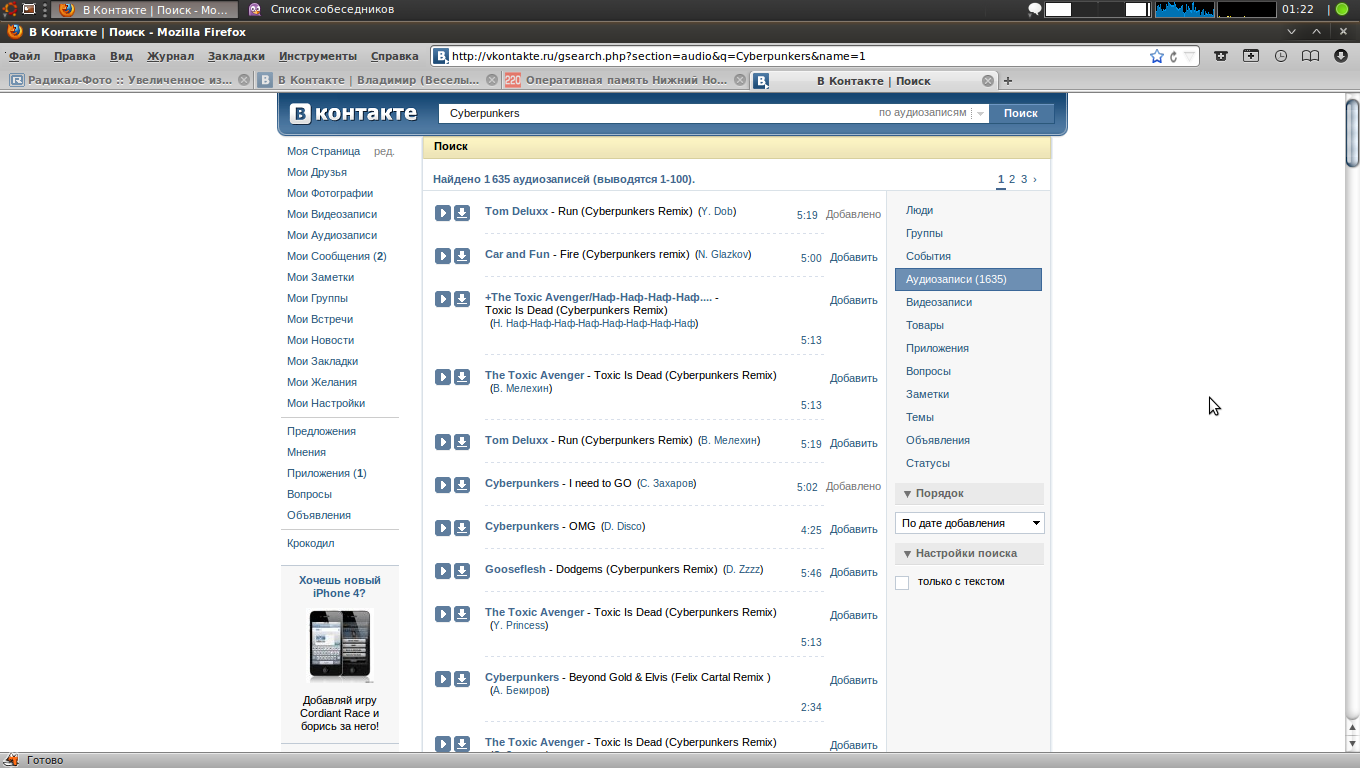This screenshot has height=768, width=1360.
Task: Download Gooseflesh - Dodgems track
Action: tap(462, 571)
